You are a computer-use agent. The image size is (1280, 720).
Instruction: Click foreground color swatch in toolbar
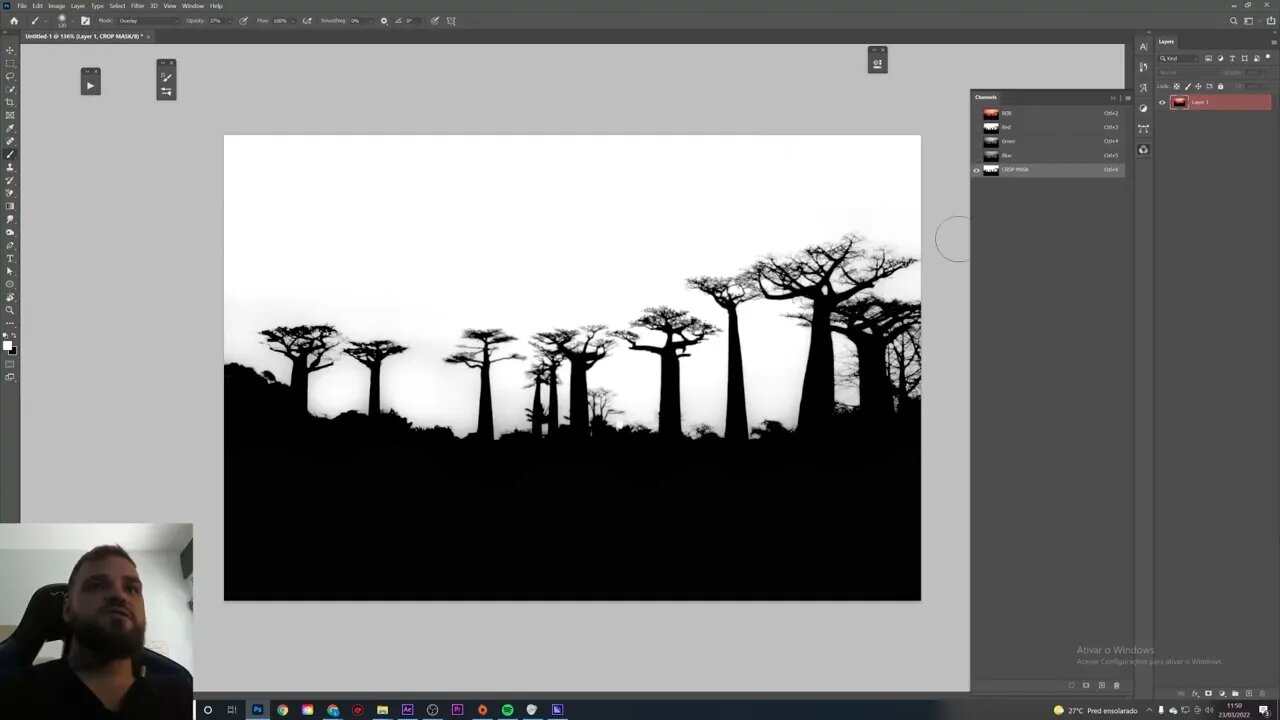[x=7, y=346]
